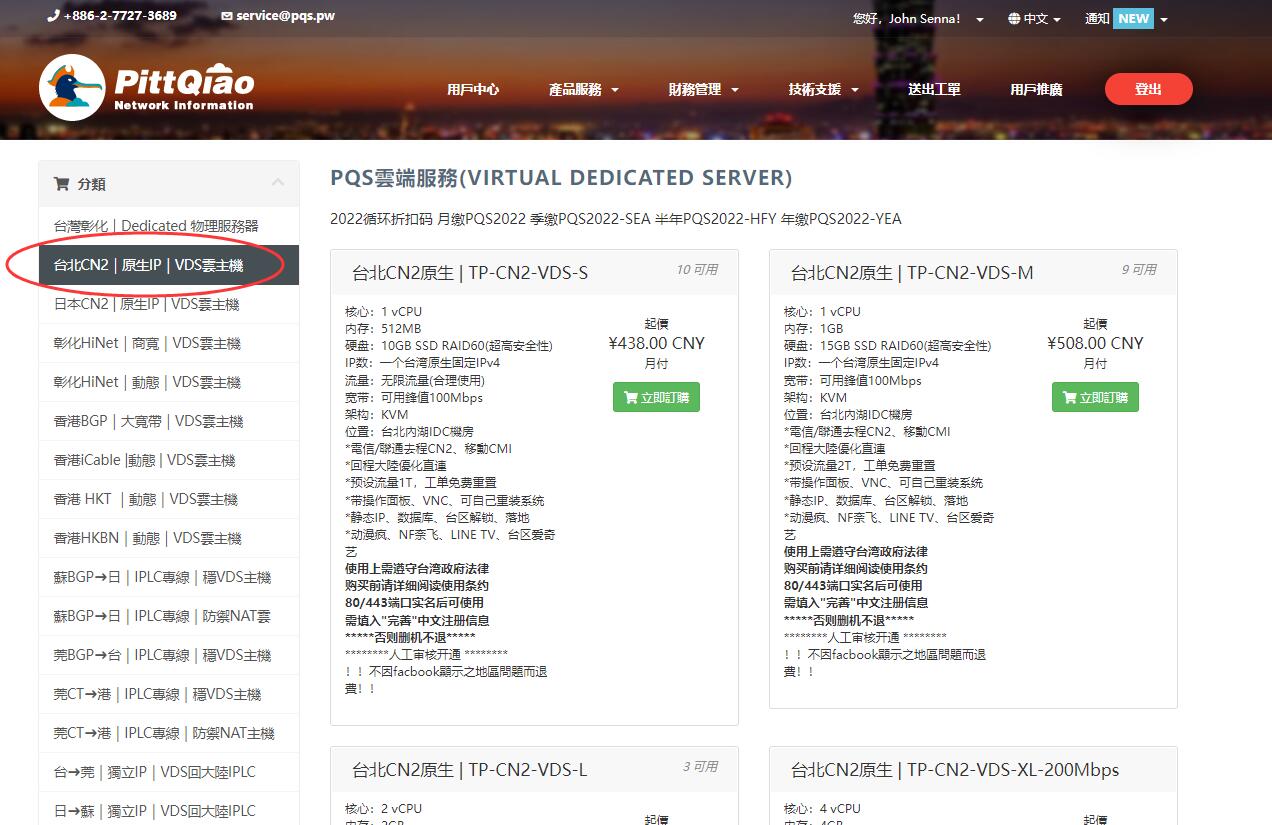1272x825 pixels.
Task: Click the 2022循环折扣码 discount code line
Action: click(x=616, y=219)
